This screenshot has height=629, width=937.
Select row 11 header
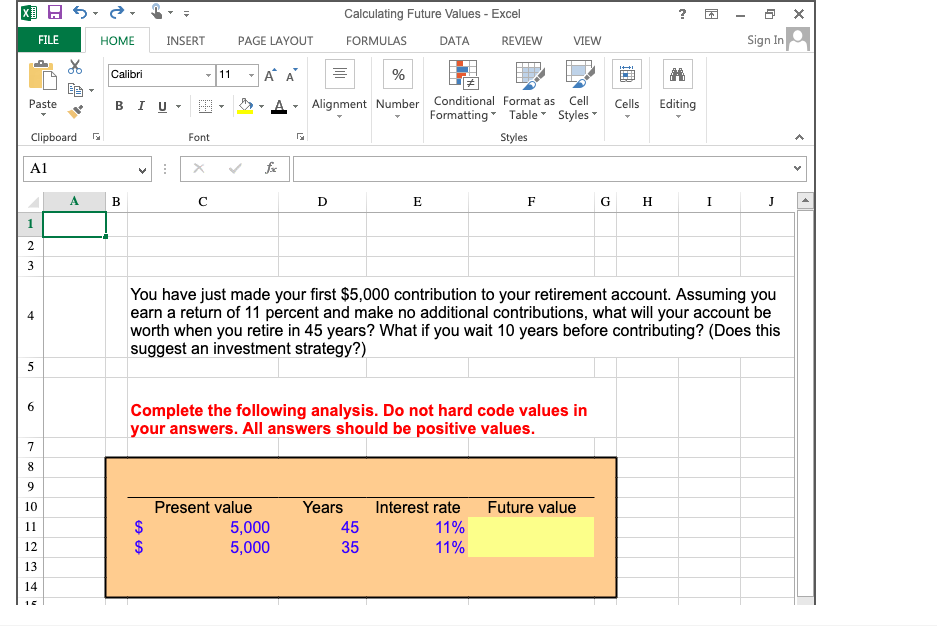click(x=30, y=527)
